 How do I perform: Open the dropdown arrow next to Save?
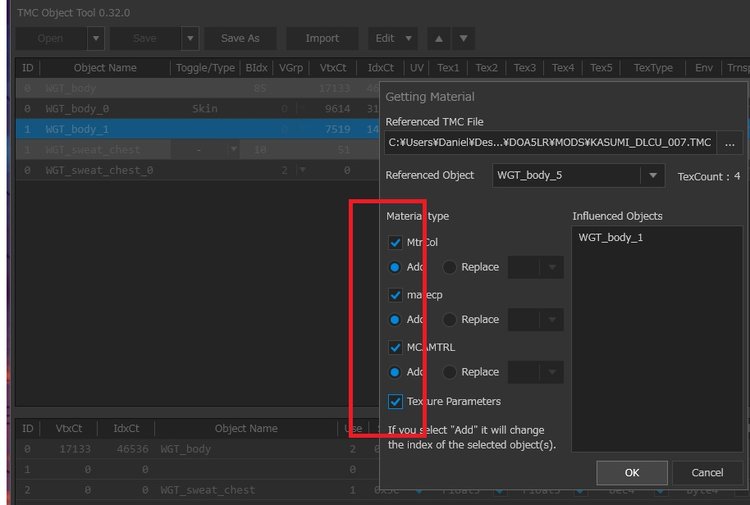point(190,38)
